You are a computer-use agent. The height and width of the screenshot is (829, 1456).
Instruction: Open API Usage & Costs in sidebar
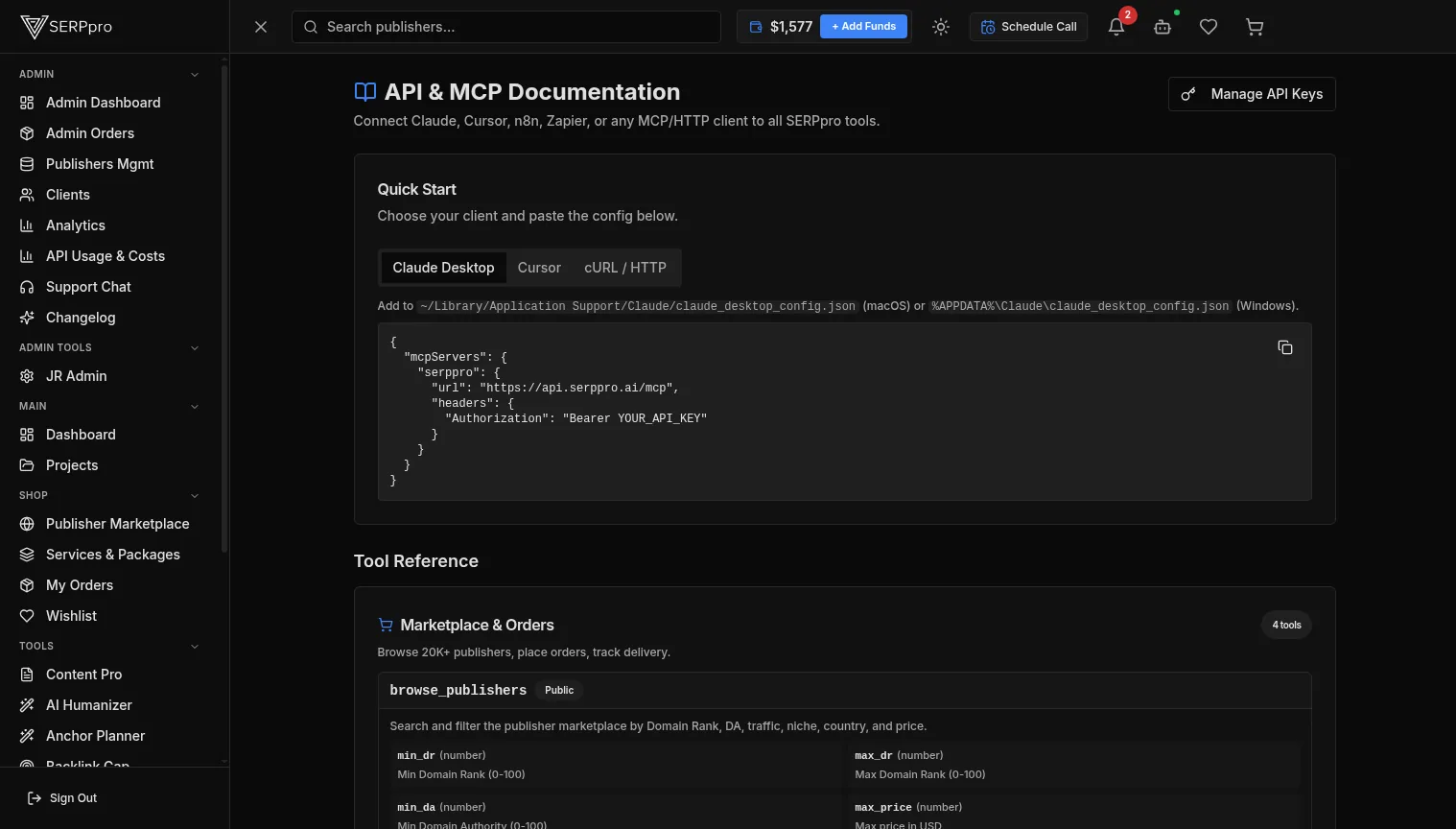click(110, 256)
